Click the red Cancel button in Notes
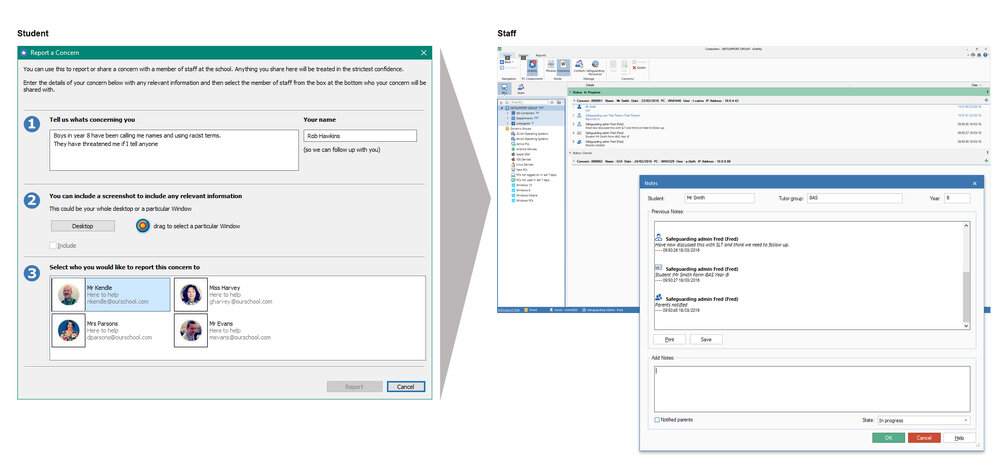1000x468 pixels. pos(924,438)
